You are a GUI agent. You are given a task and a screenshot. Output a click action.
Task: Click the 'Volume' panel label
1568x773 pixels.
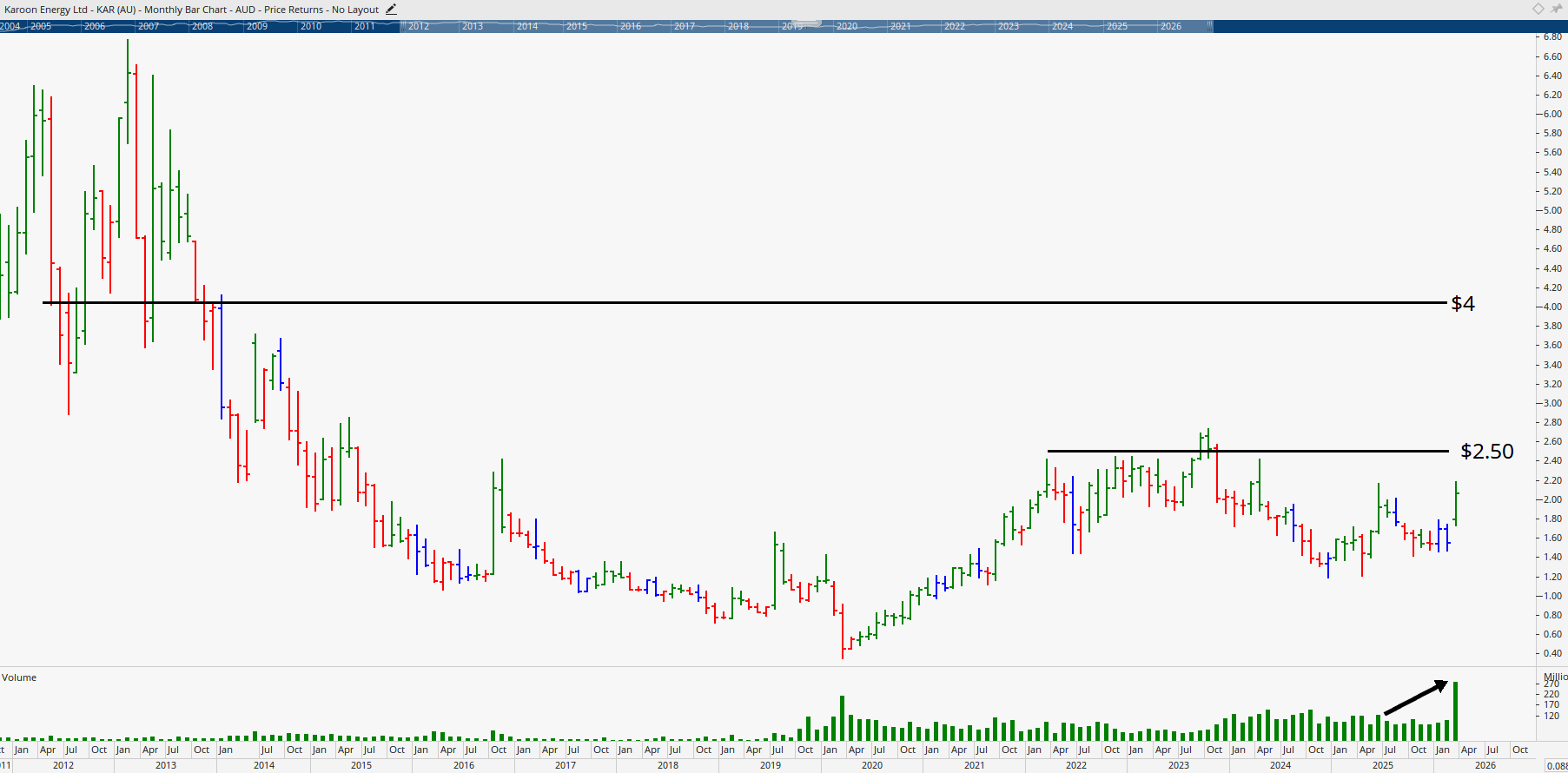click(x=19, y=677)
